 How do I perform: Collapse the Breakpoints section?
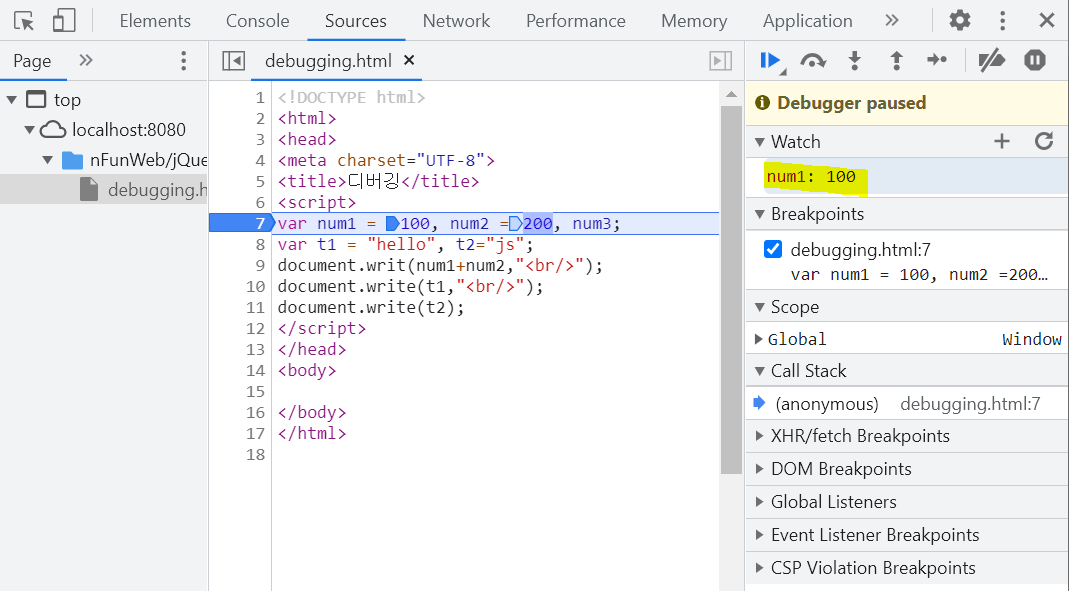[759, 214]
